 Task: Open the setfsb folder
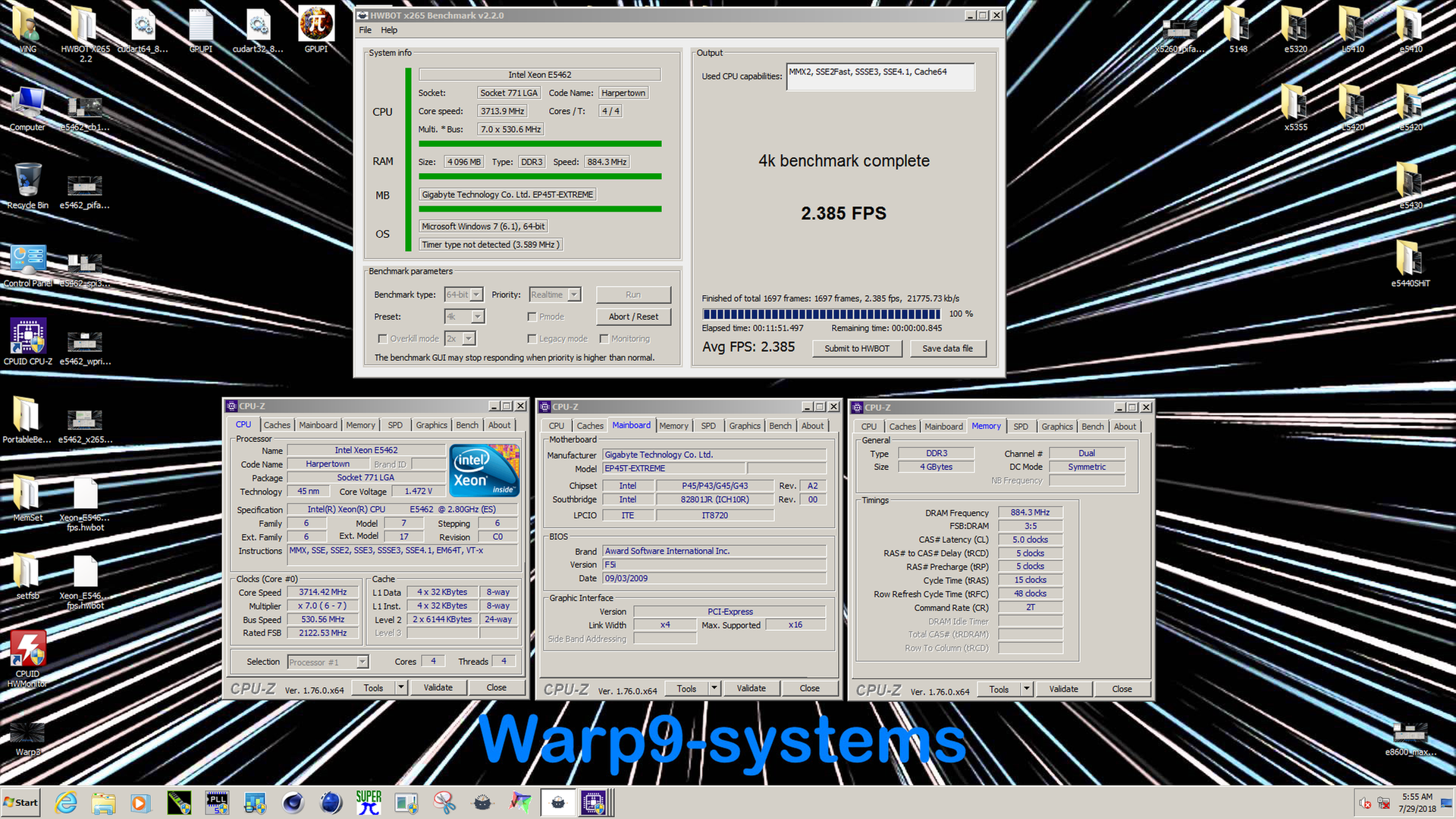pos(27,576)
